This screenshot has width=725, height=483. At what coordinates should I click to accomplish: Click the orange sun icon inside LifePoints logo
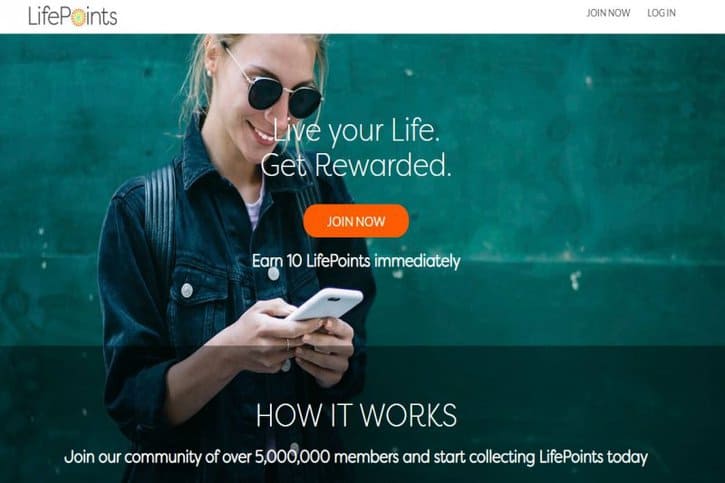pyautogui.click(x=78, y=18)
